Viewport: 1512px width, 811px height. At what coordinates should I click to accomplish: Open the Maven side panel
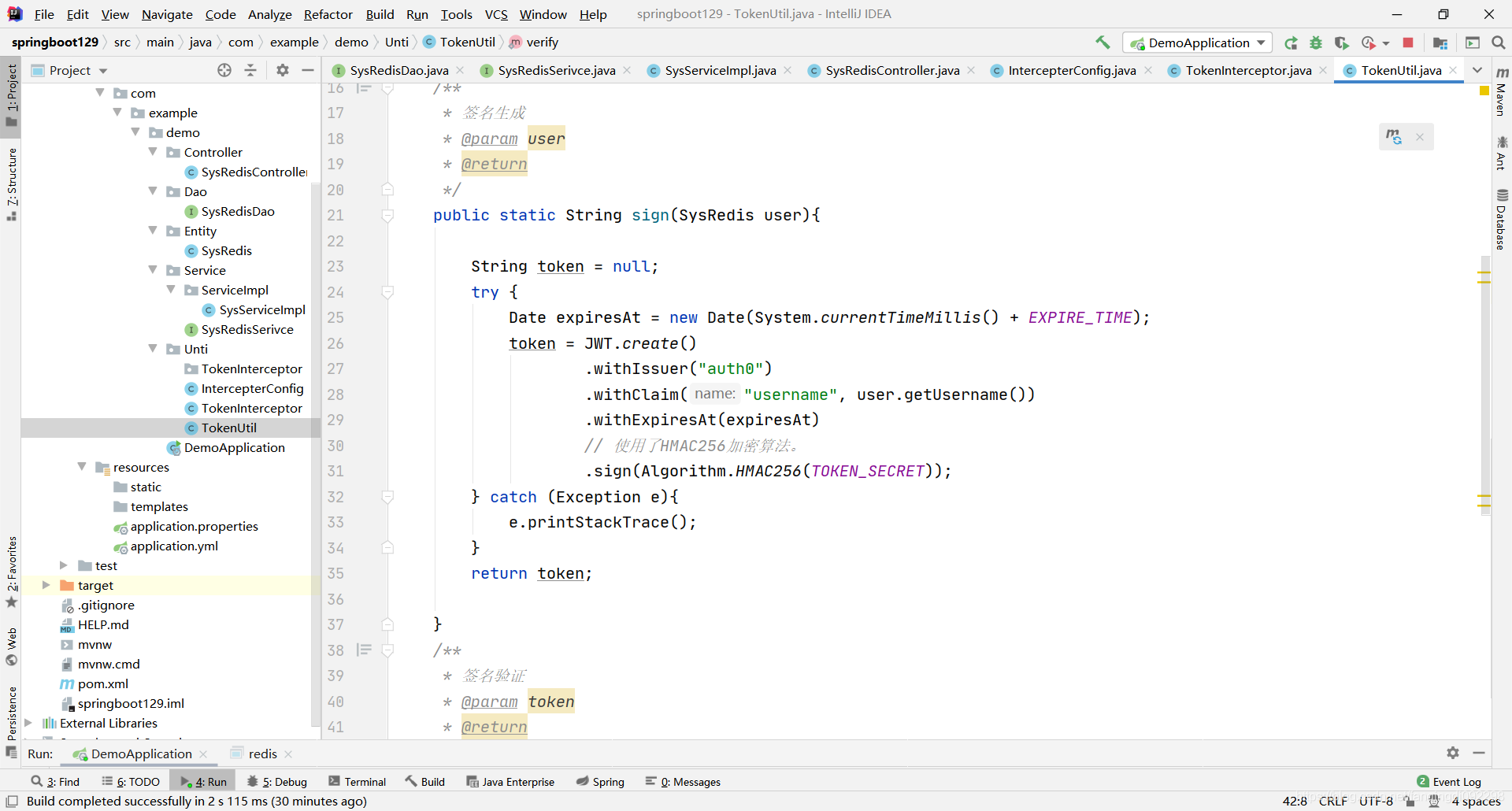[x=1502, y=91]
